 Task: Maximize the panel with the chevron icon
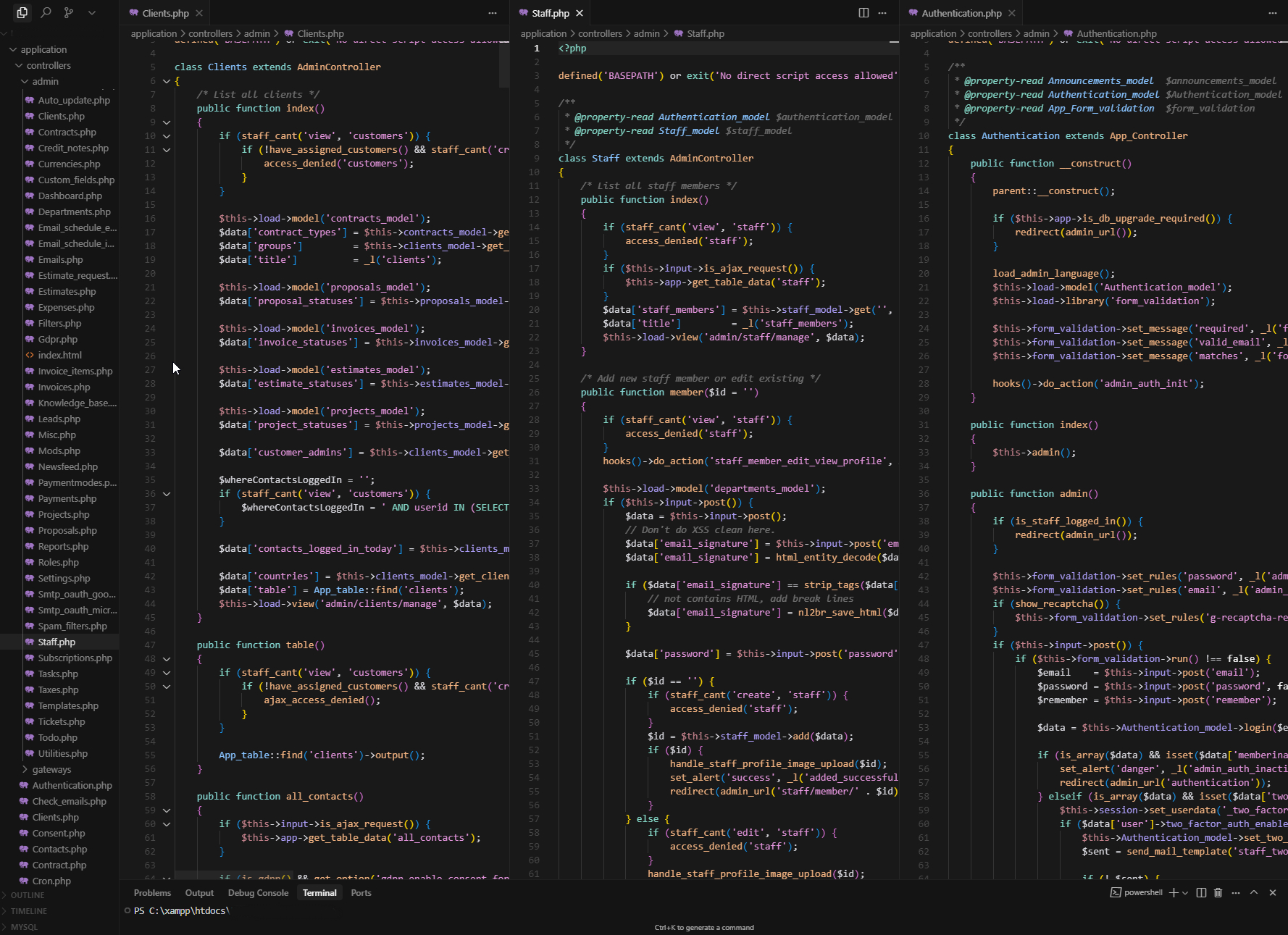(x=1254, y=892)
